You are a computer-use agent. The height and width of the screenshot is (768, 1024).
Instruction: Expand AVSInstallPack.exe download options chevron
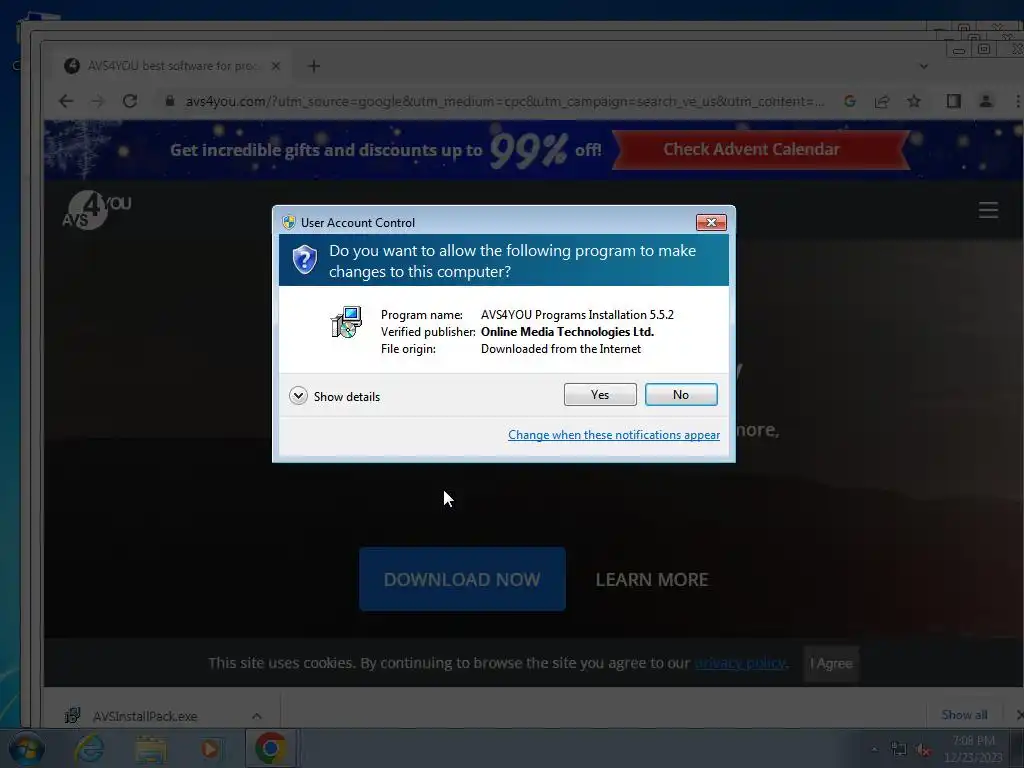pos(257,716)
